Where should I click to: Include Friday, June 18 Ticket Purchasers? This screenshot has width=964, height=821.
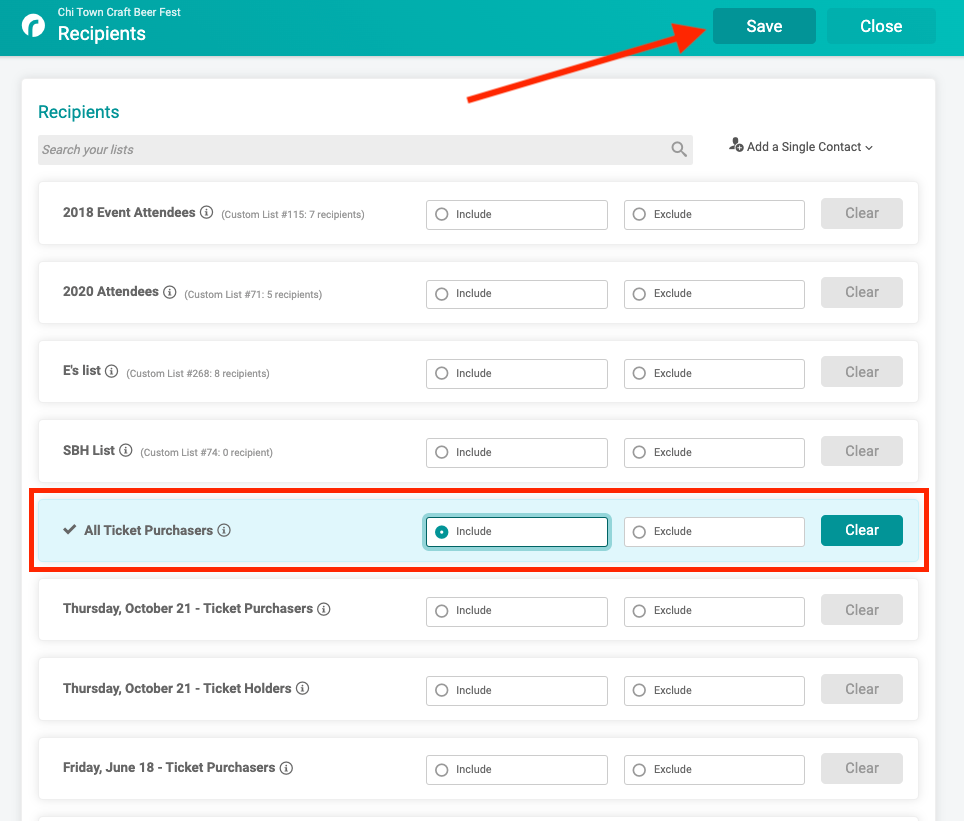pyautogui.click(x=516, y=770)
